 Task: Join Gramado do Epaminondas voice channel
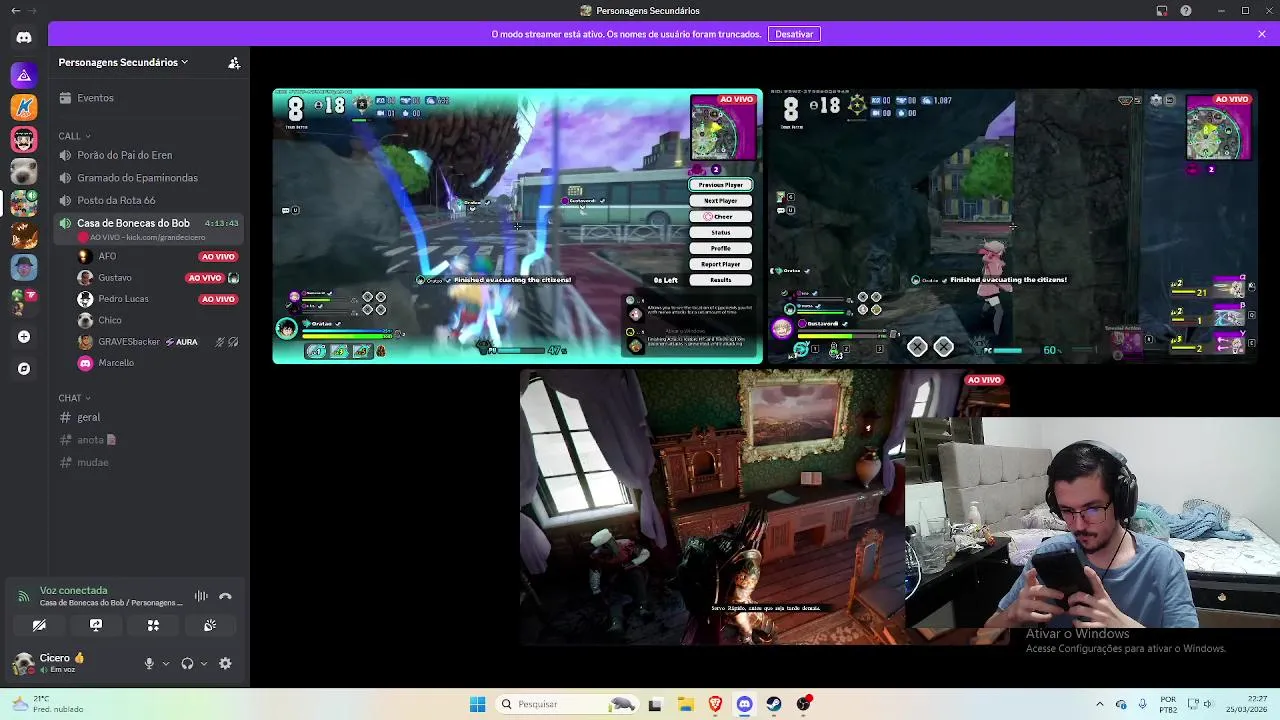click(x=149, y=178)
